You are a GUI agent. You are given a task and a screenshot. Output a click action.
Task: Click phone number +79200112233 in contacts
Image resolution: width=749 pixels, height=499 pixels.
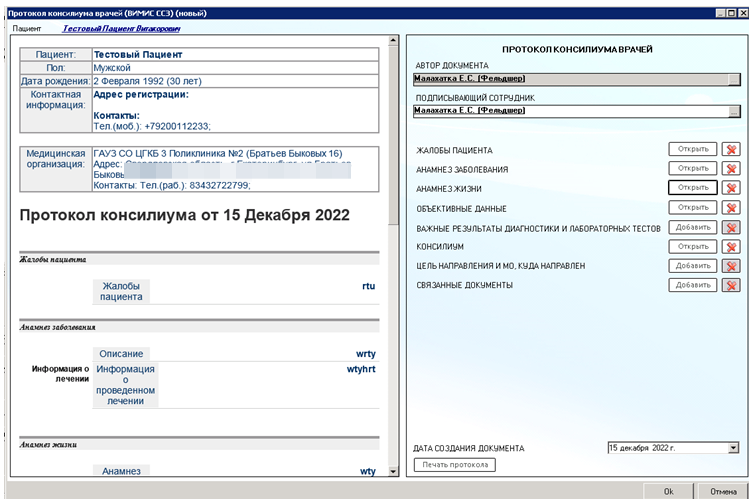pos(177,127)
